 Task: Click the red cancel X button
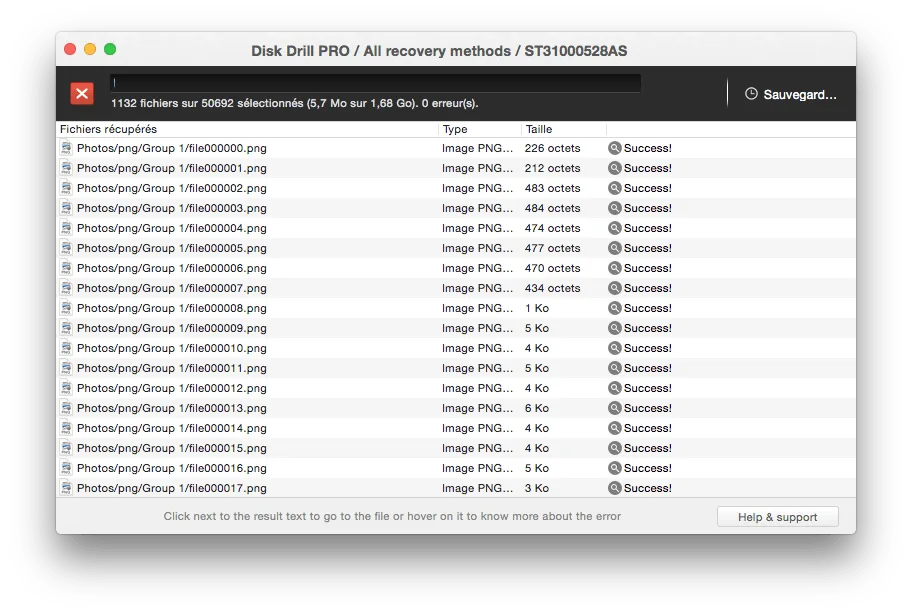pyautogui.click(x=82, y=93)
